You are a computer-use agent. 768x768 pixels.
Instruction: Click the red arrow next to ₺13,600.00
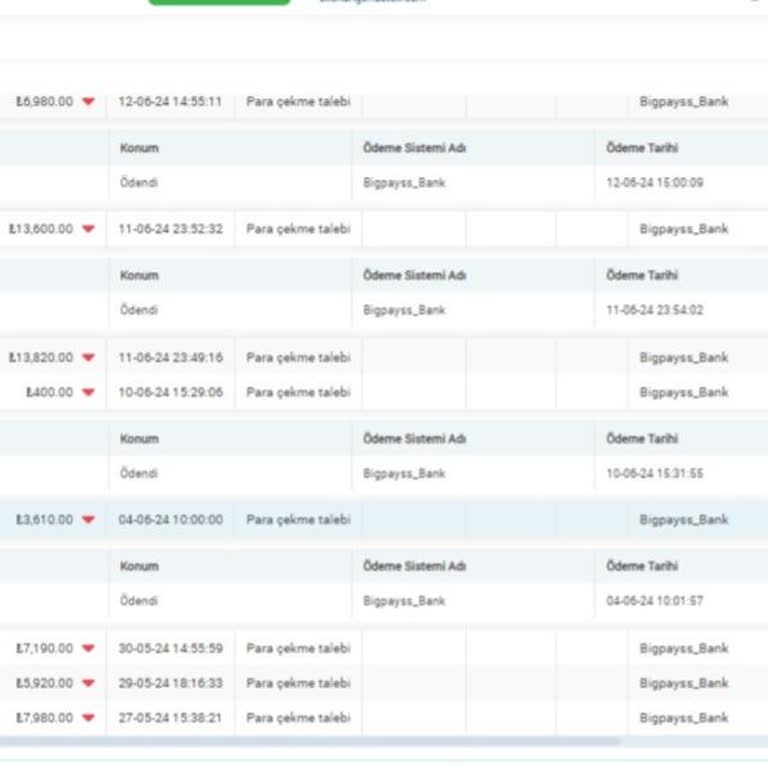pos(89,229)
